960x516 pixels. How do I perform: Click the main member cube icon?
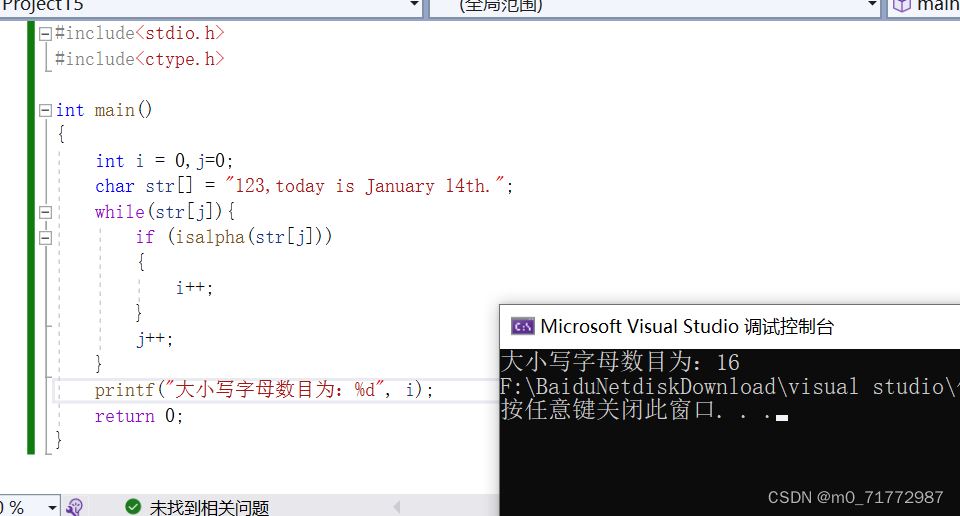click(902, 6)
